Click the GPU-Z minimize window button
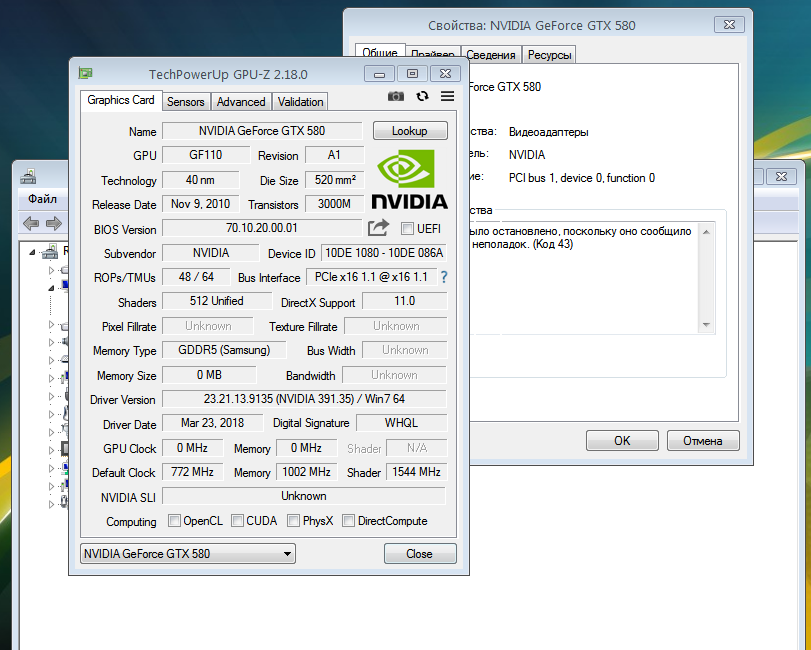The height and width of the screenshot is (650, 811). (x=379, y=74)
